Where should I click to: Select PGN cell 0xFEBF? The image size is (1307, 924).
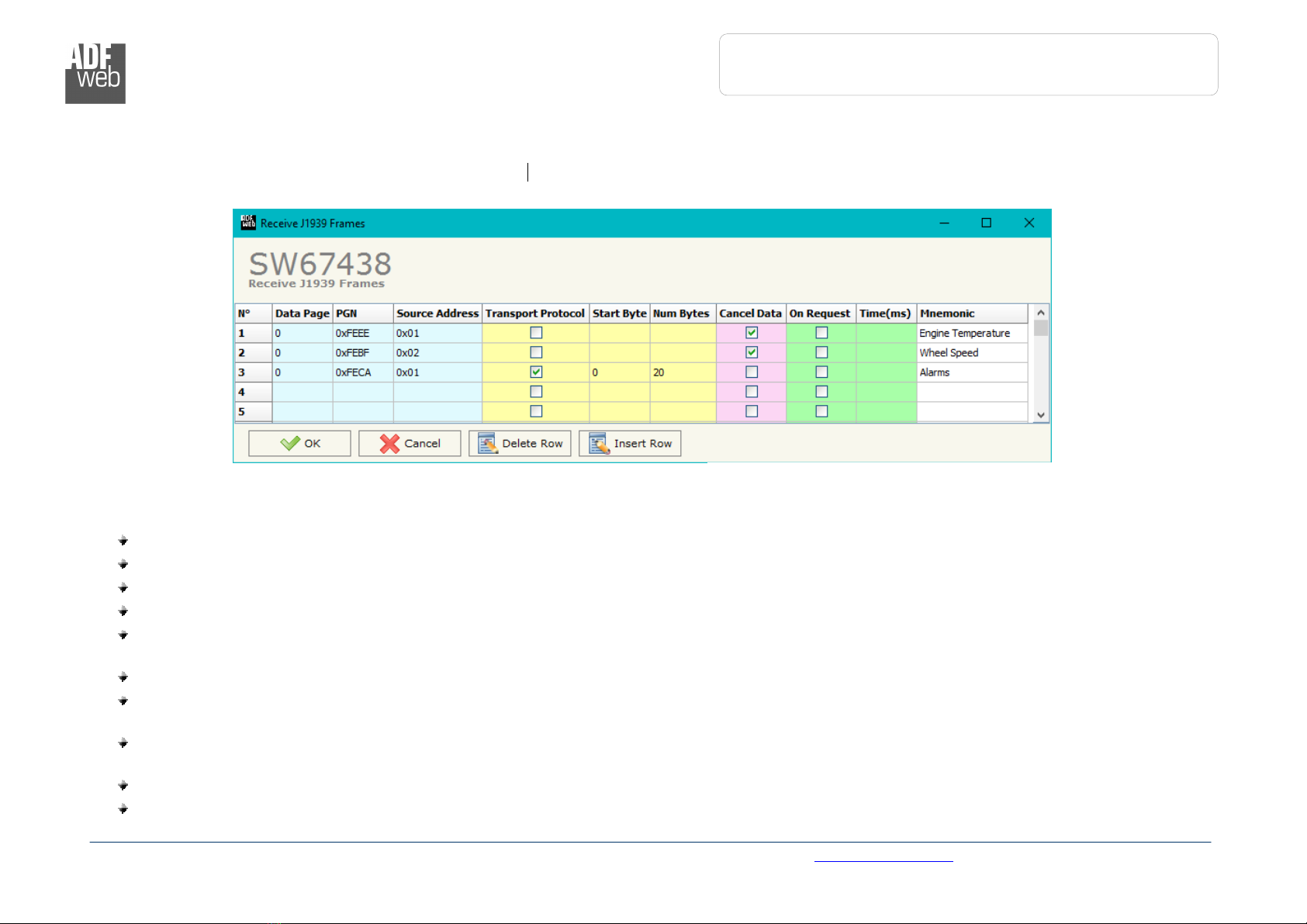(x=363, y=352)
